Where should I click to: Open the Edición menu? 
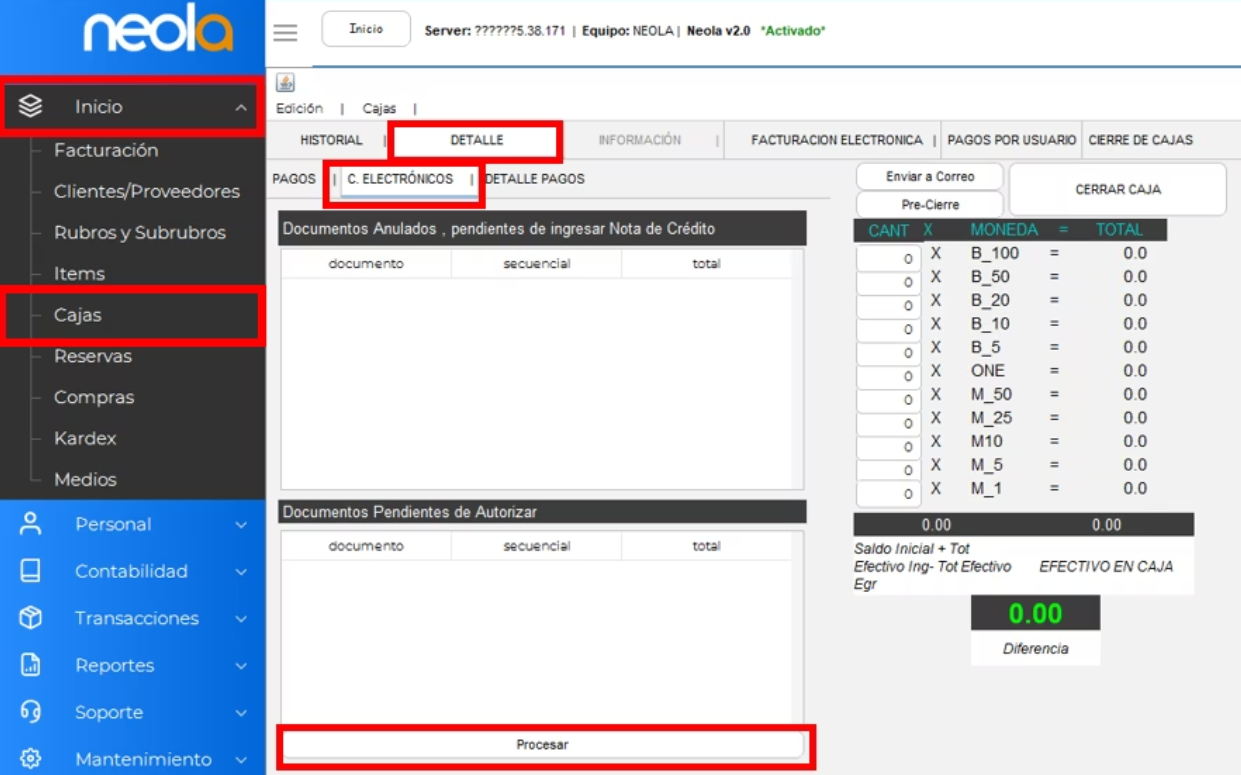click(x=299, y=108)
